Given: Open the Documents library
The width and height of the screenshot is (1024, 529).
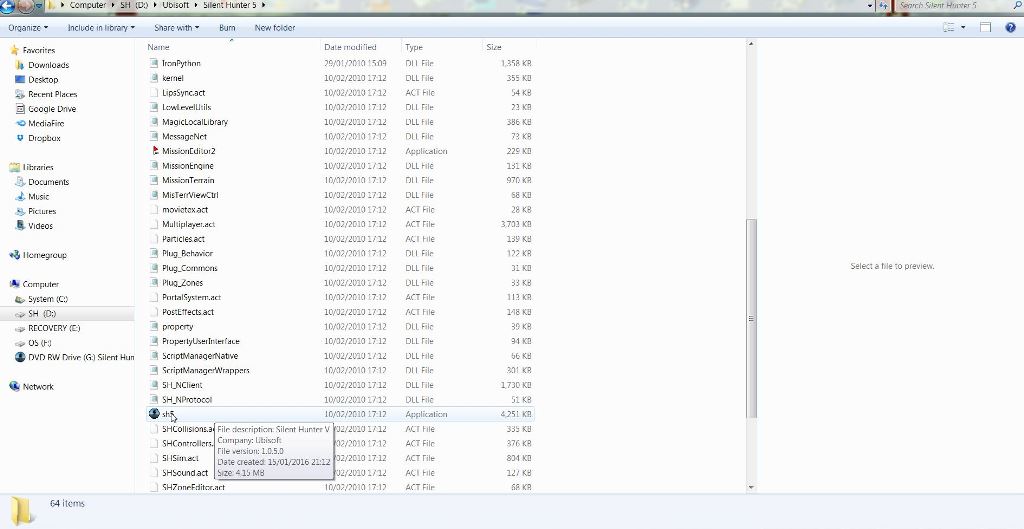Looking at the screenshot, I should pos(48,182).
